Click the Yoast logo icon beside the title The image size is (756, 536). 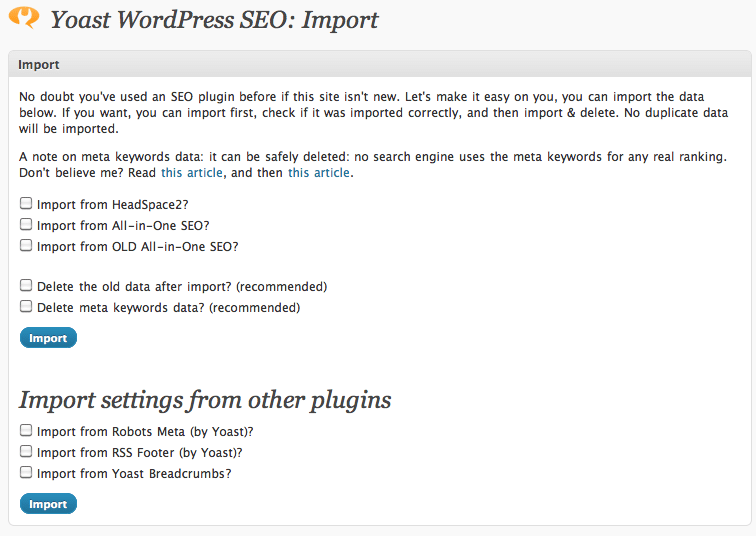(24, 17)
